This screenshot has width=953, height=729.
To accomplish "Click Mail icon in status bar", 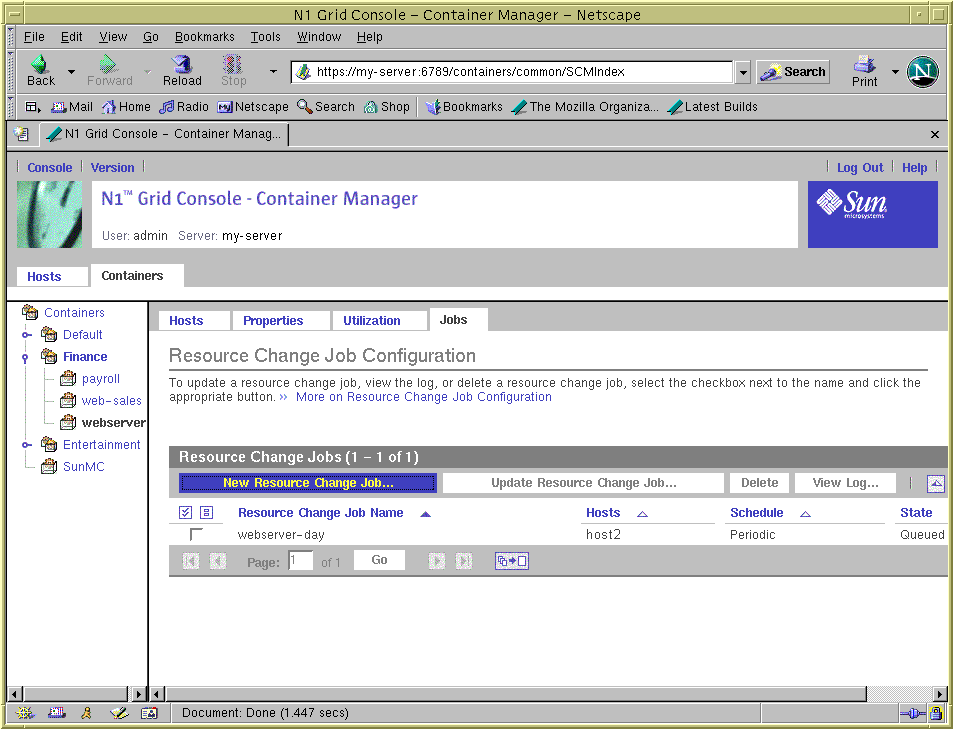I will (57, 713).
